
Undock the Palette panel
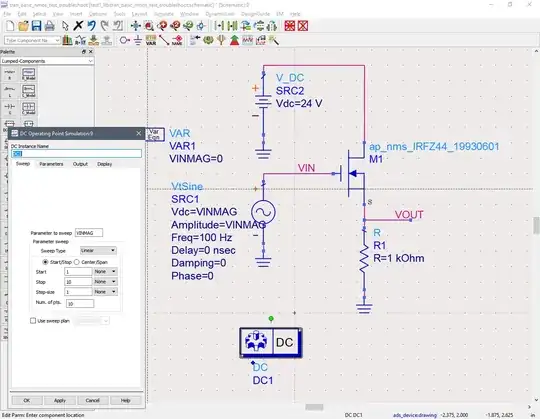[x=84, y=52]
